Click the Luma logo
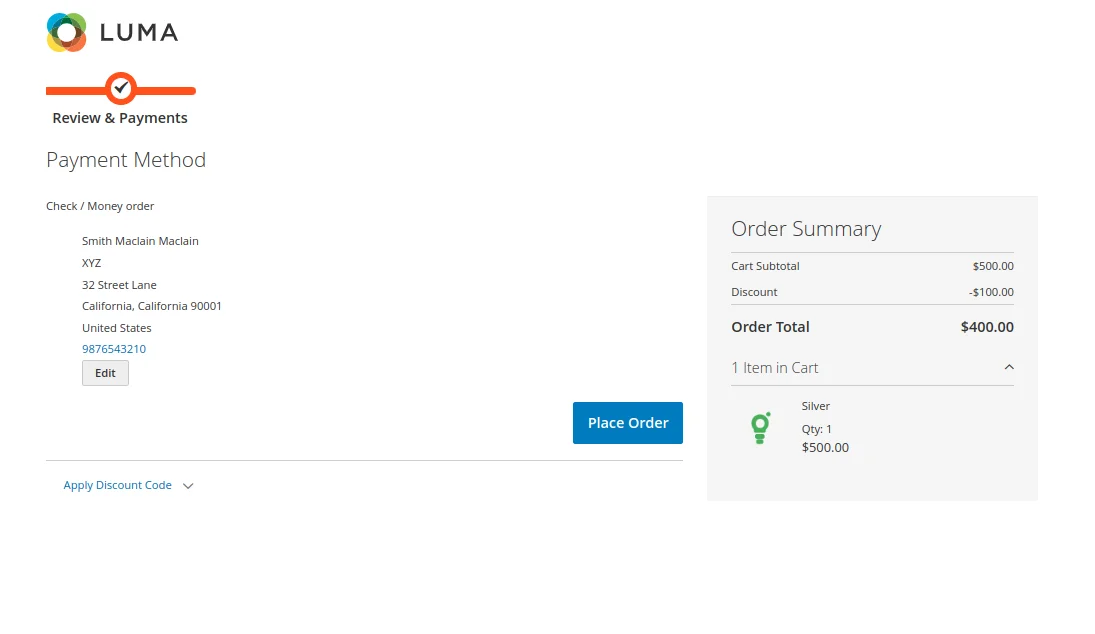1095x634 pixels. coord(112,31)
